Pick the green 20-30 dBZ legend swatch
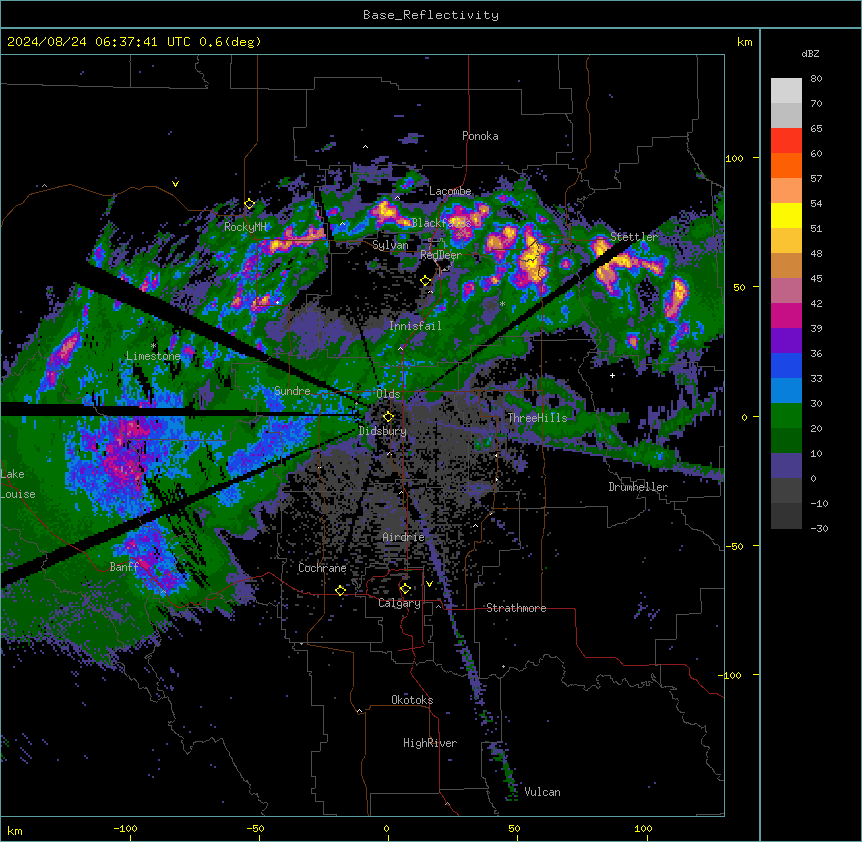862x842 pixels. (786, 416)
